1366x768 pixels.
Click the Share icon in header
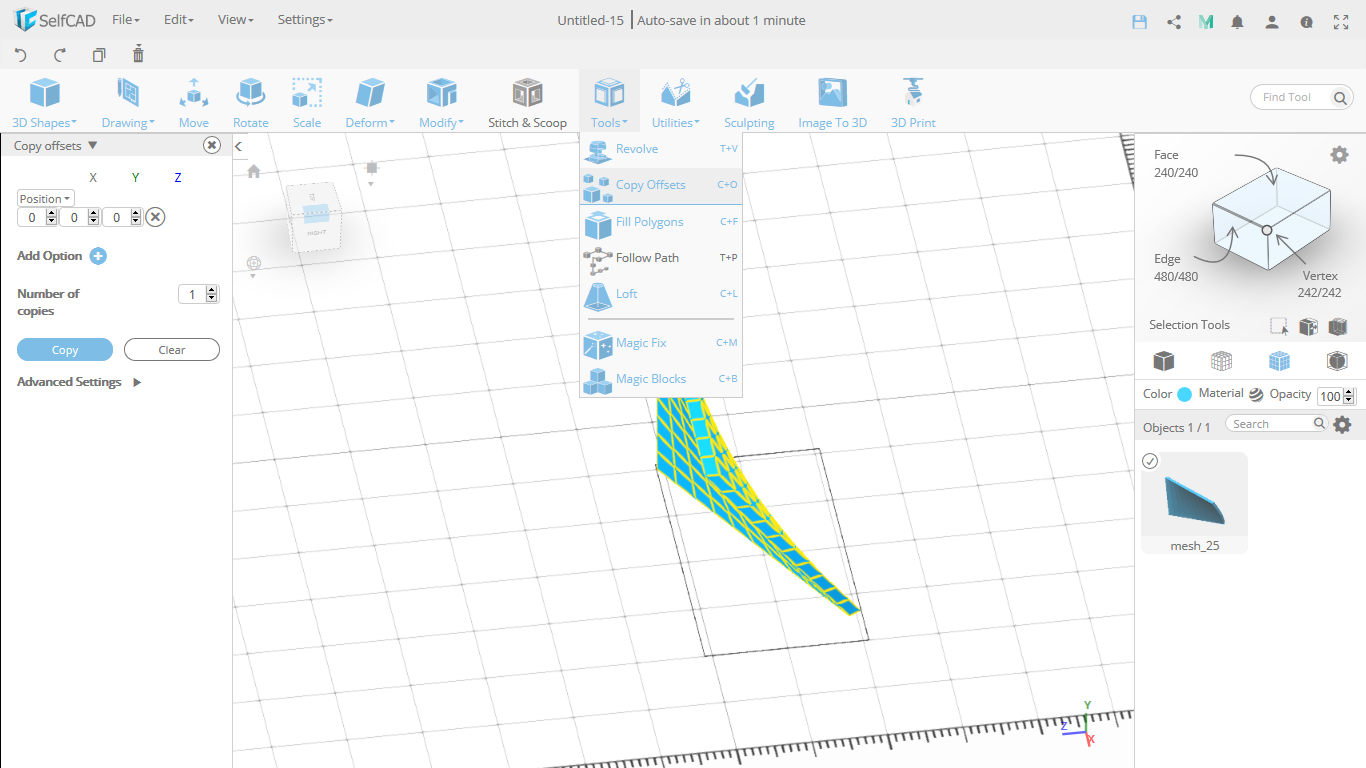click(1174, 21)
